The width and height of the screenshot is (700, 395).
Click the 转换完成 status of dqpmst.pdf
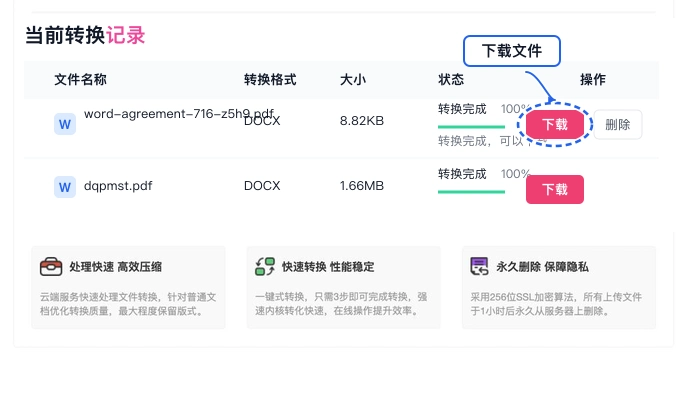point(462,174)
